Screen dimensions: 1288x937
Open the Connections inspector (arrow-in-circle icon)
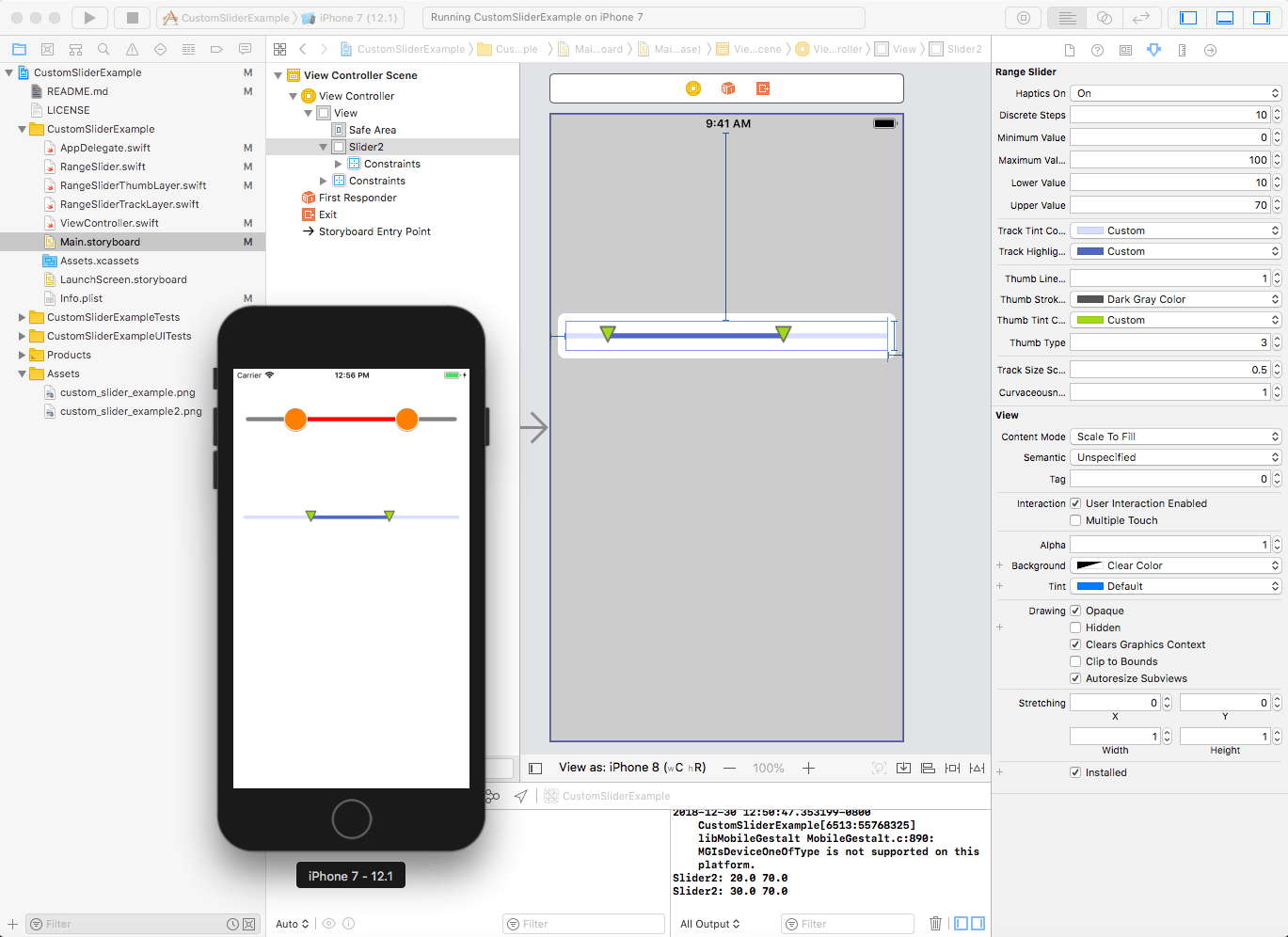pyautogui.click(x=1211, y=50)
